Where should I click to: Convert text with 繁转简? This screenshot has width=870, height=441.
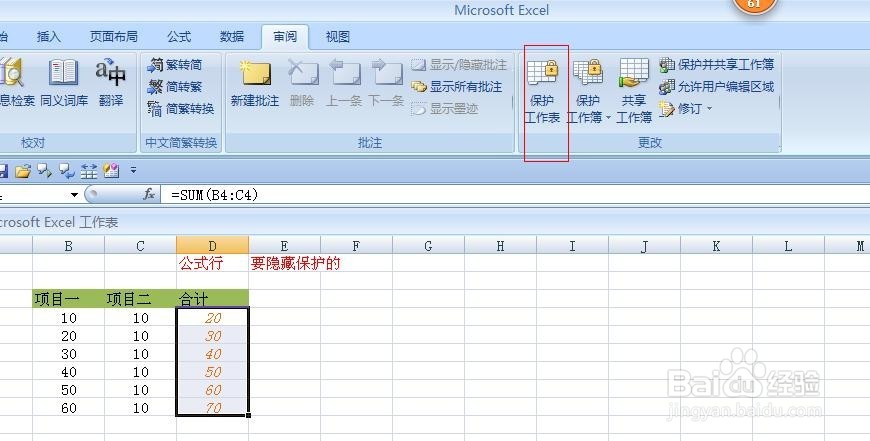click(175, 65)
